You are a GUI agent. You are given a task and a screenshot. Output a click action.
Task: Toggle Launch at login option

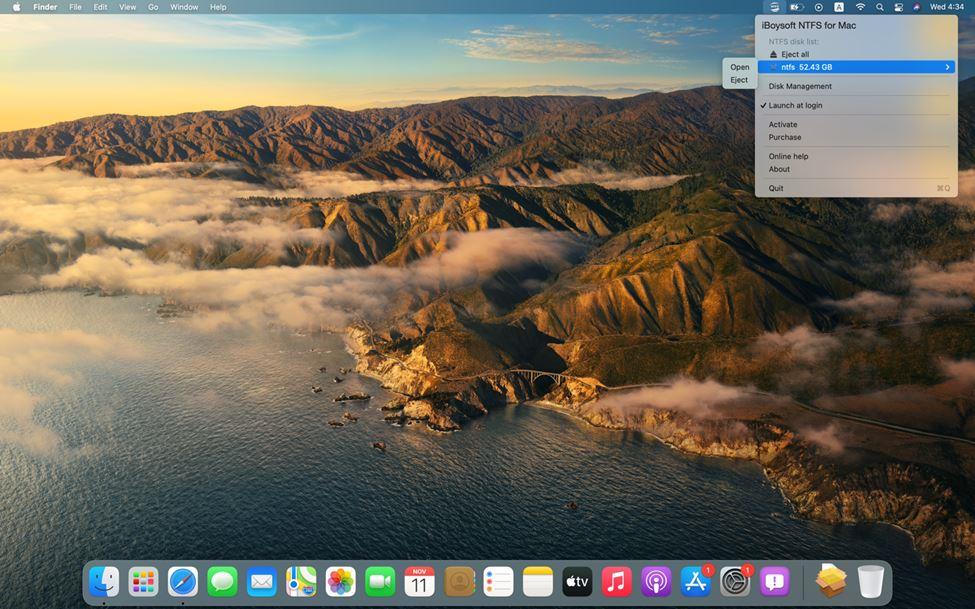tap(796, 105)
